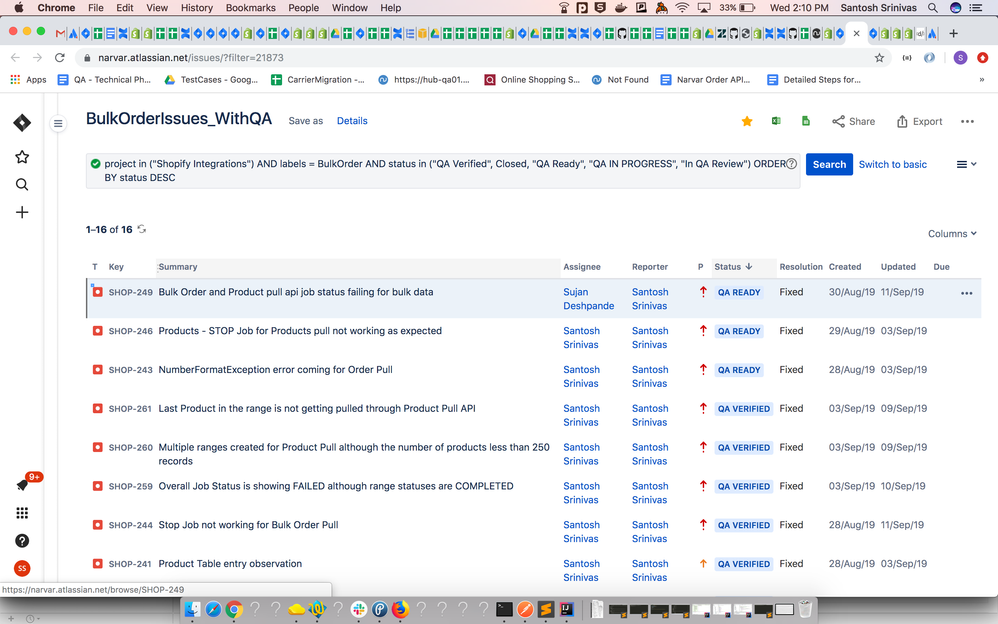The height and width of the screenshot is (624, 998).
Task: Open the Jira help question mark
Action: [22, 541]
